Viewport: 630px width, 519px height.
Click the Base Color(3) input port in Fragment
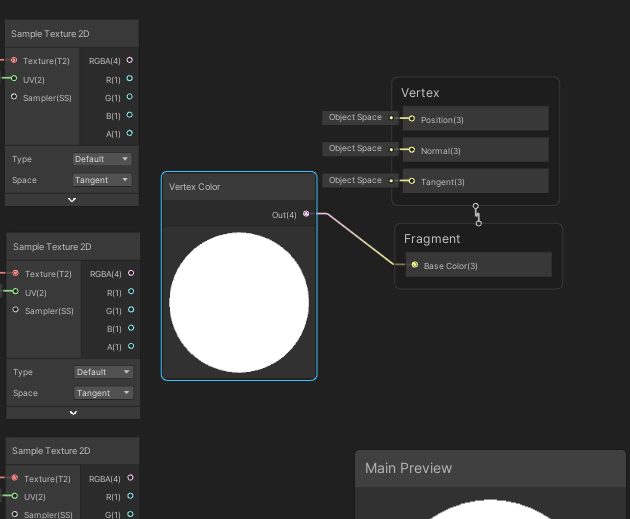click(415, 265)
